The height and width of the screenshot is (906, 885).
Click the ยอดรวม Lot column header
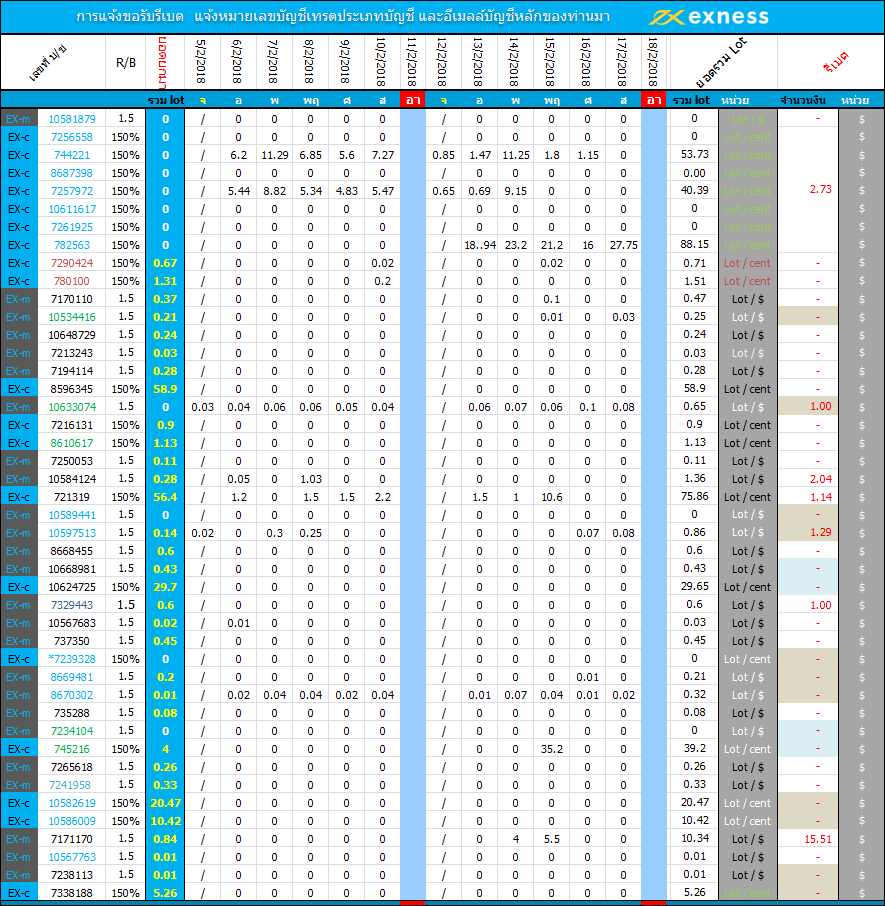(721, 61)
